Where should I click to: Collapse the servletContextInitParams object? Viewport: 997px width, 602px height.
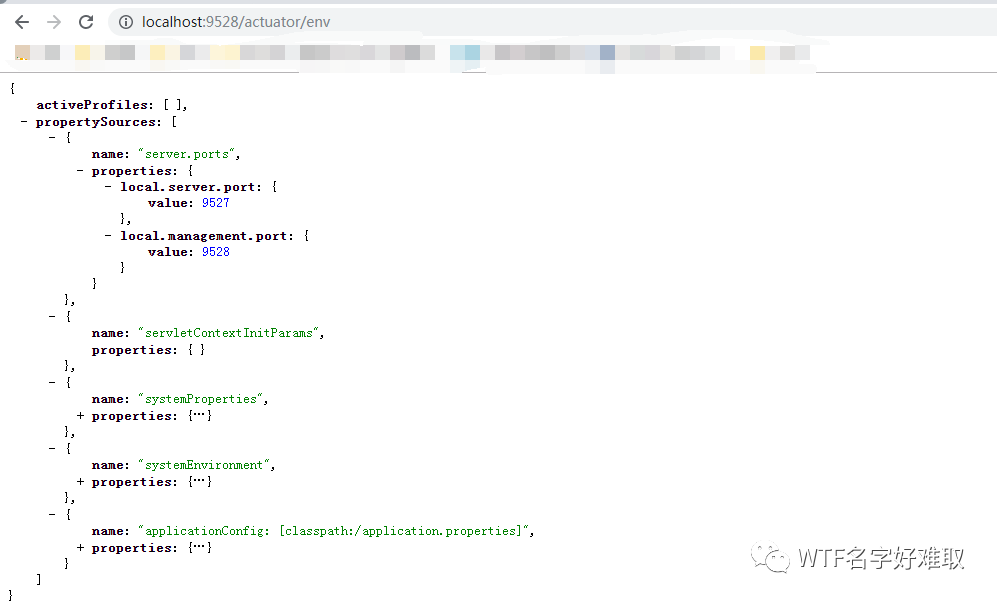point(52,316)
